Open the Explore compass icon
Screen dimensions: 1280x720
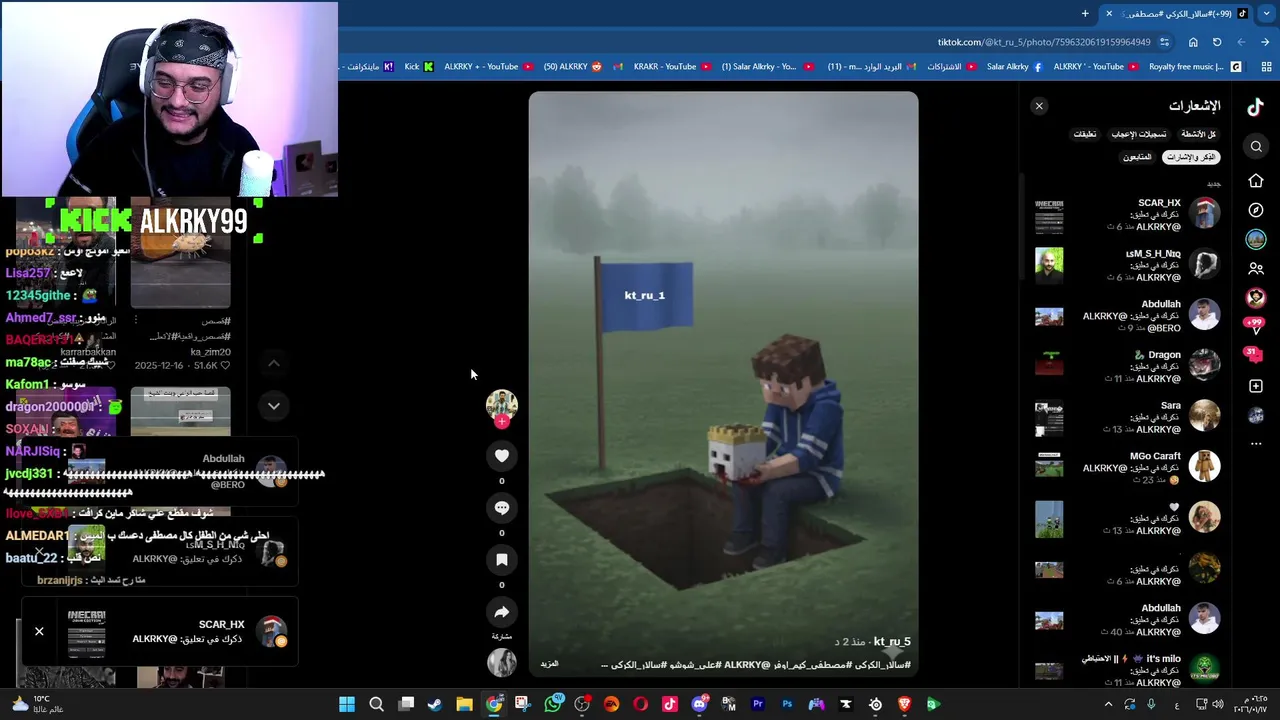(x=1256, y=210)
